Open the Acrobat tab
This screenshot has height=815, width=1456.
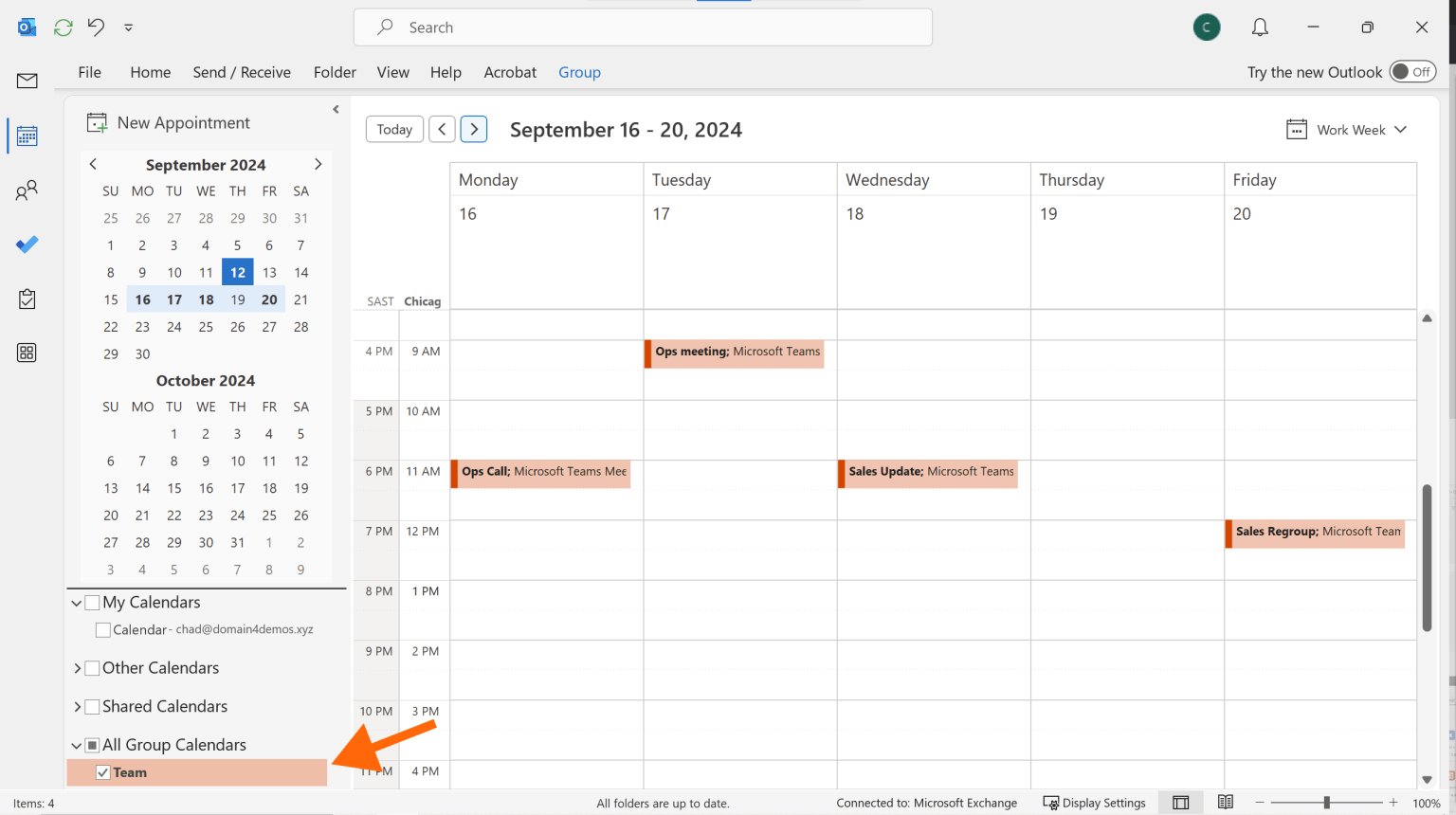pos(510,72)
